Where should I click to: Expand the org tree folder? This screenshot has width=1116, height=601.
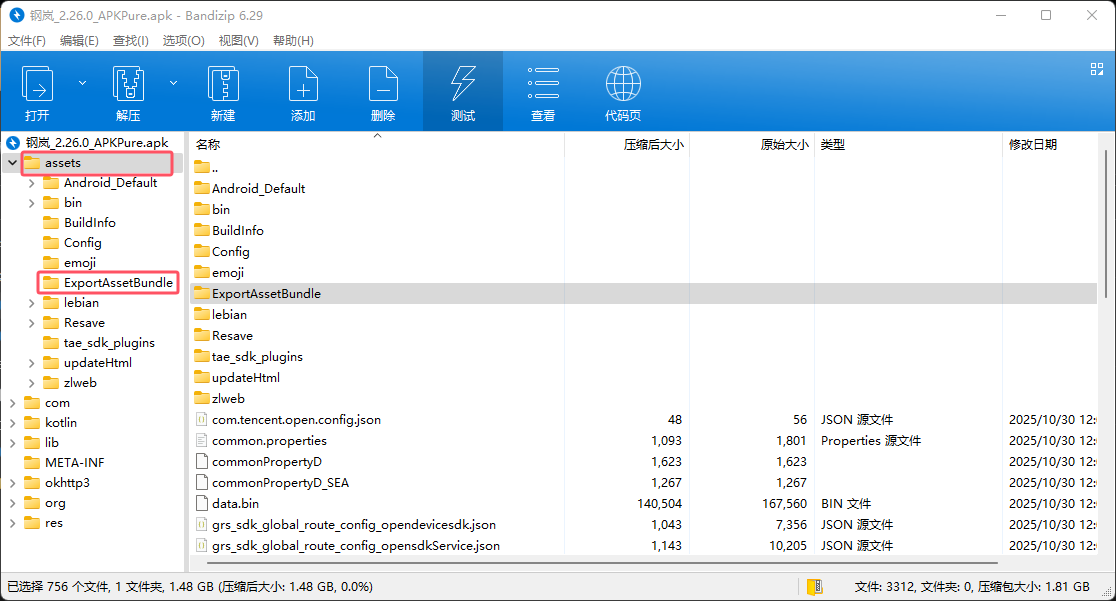12,503
